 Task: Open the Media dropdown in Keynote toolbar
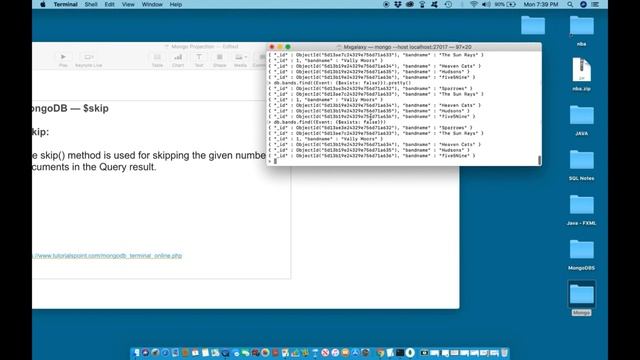(240, 60)
